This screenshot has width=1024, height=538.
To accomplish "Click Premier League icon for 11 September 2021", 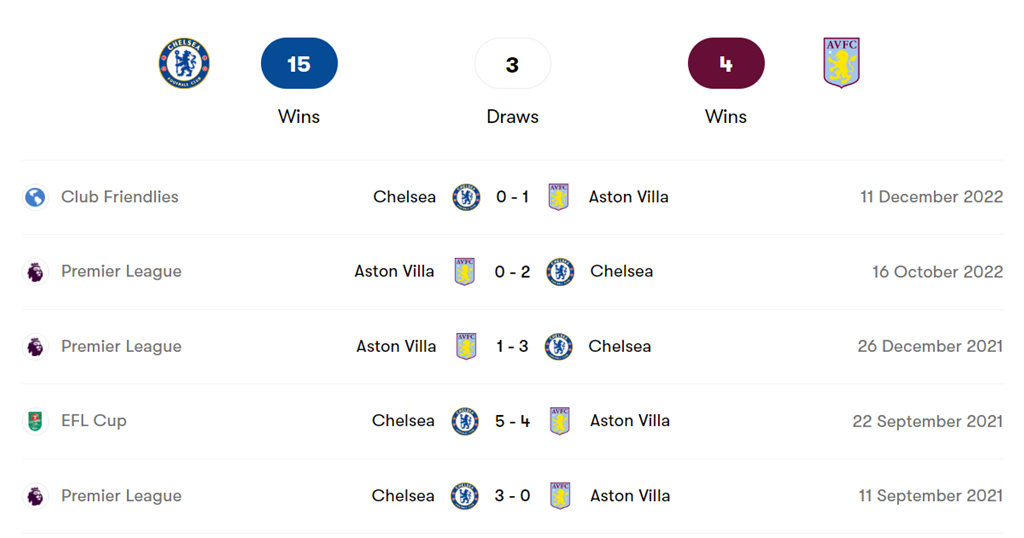I will click(36, 496).
